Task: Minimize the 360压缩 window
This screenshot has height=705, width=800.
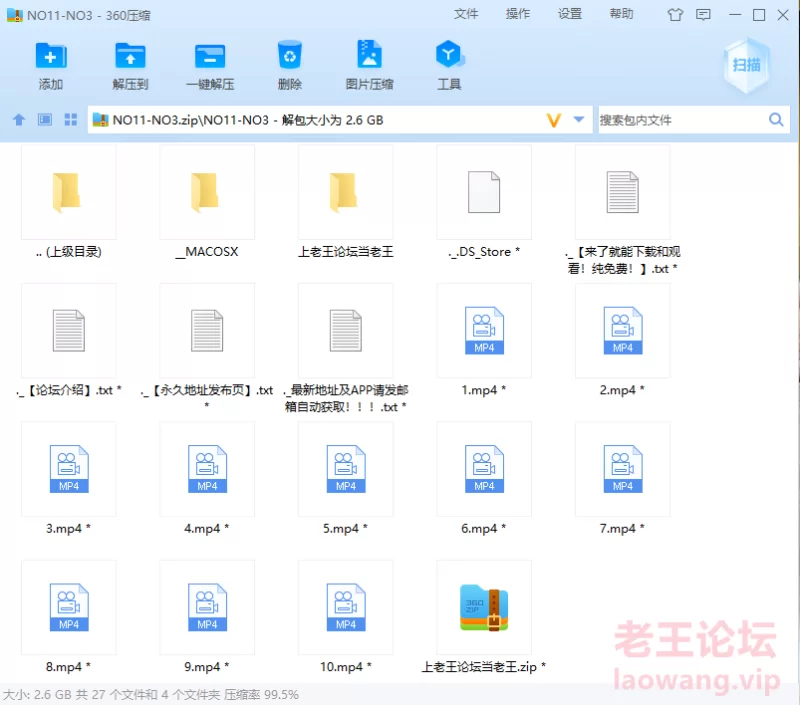Action: click(735, 15)
